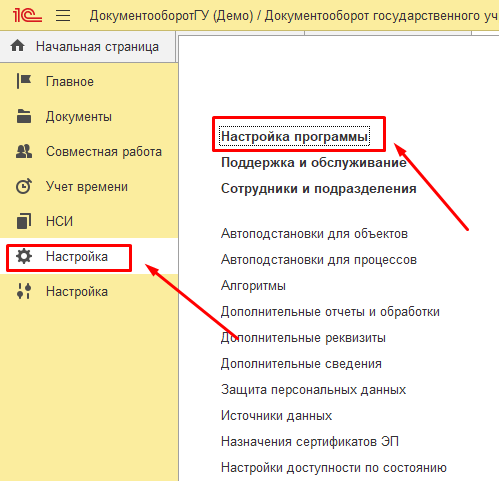Click the home icon on Начальная страница
Image resolution: width=499 pixels, height=481 pixels.
coord(17,46)
